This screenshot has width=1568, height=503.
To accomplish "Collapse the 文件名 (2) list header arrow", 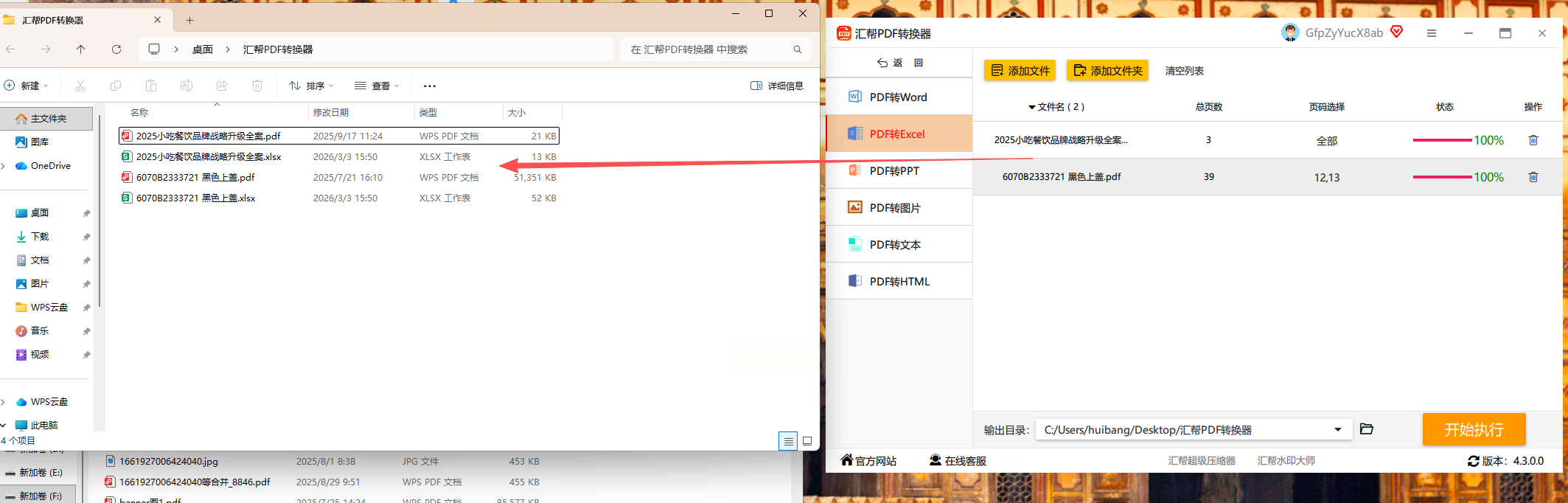I will point(1032,107).
